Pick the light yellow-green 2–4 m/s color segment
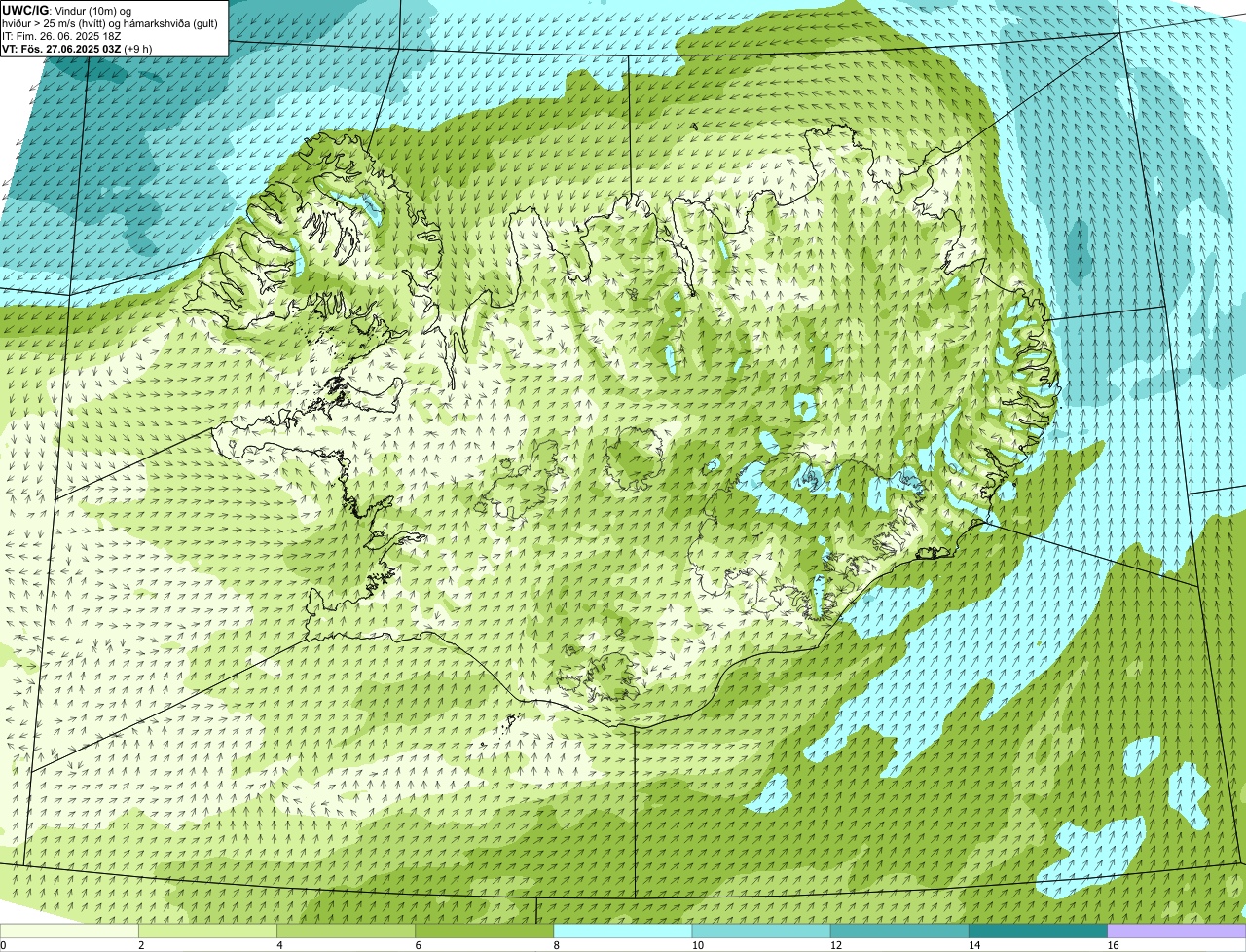Viewport: 1246px width, 952px height. pyautogui.click(x=208, y=932)
